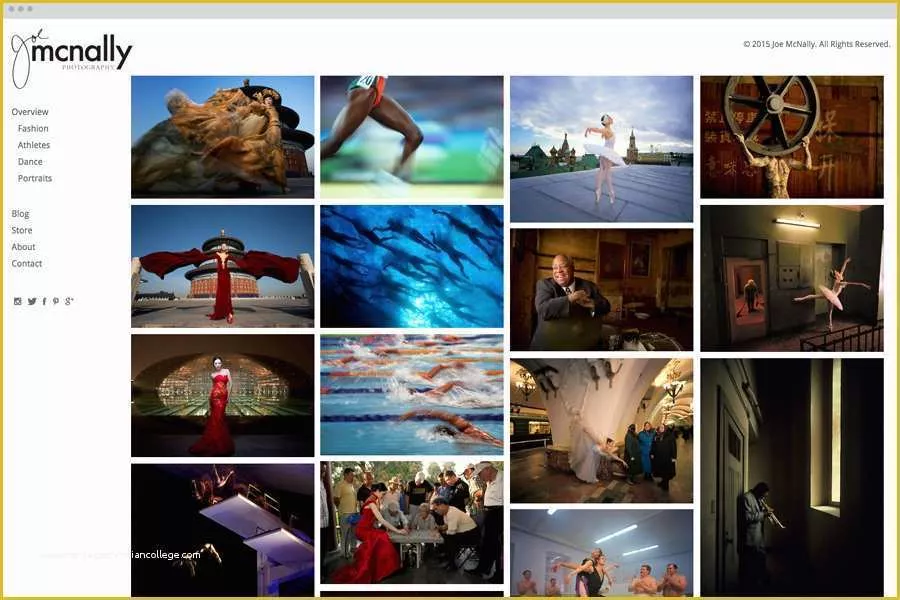Open the swimming race lanes photo
Image resolution: width=900 pixels, height=600 pixels.
pos(412,395)
